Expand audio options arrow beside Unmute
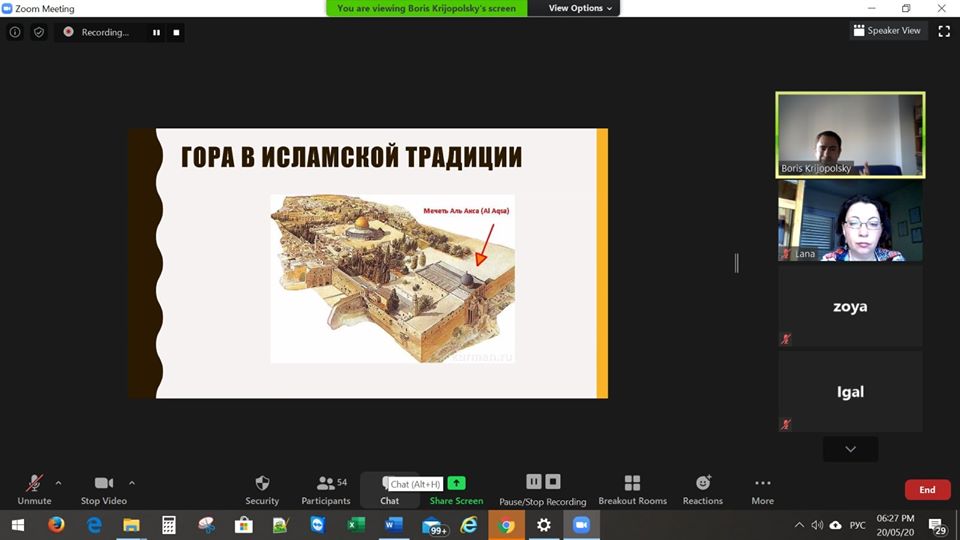 pos(58,482)
